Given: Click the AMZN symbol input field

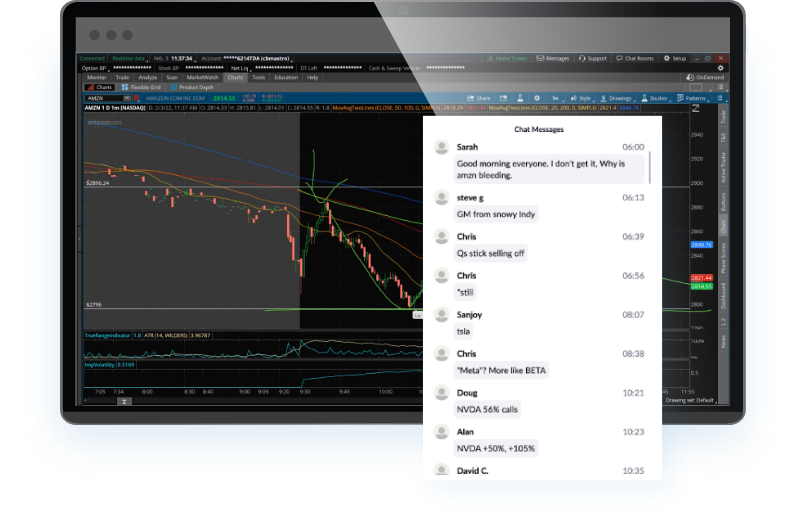Looking at the screenshot, I should [104, 98].
